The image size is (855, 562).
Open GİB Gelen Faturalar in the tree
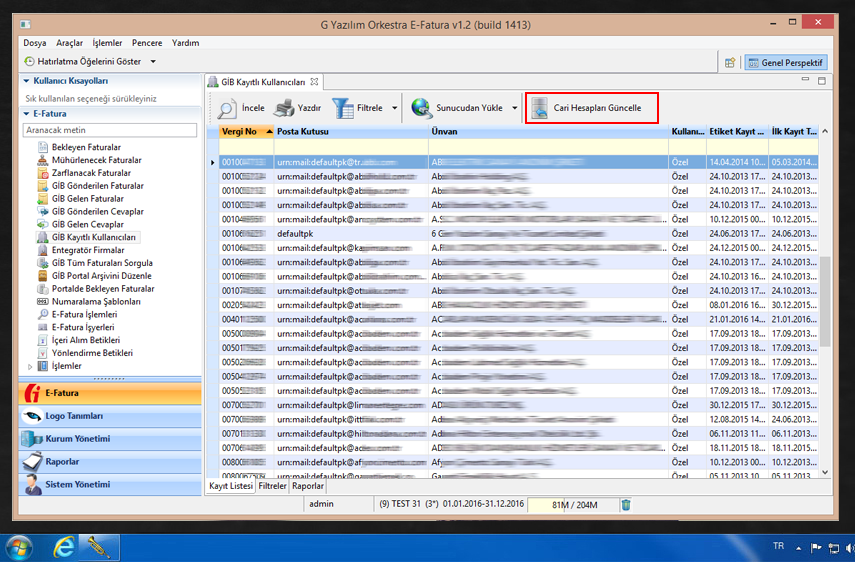[88, 199]
